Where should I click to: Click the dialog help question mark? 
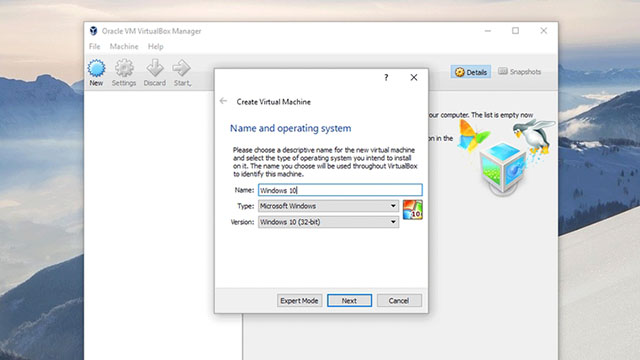pos(386,78)
